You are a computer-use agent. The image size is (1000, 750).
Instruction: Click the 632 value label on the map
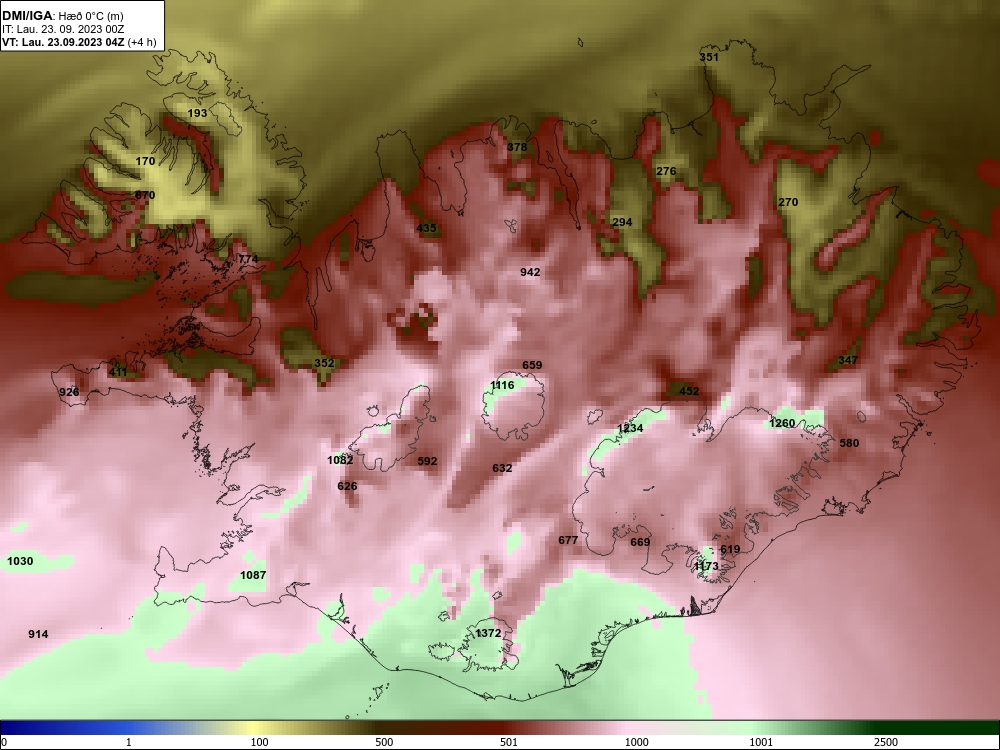[x=502, y=468]
